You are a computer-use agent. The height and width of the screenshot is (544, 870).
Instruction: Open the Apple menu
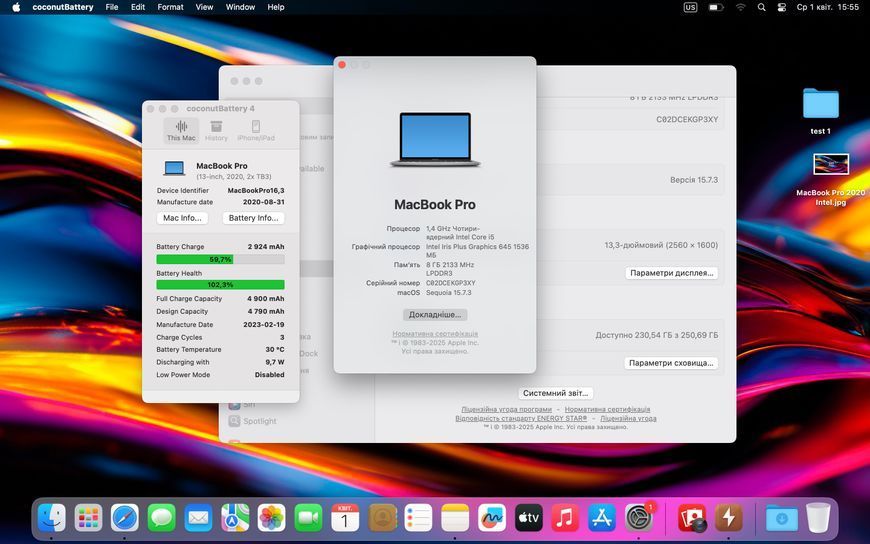(x=16, y=7)
